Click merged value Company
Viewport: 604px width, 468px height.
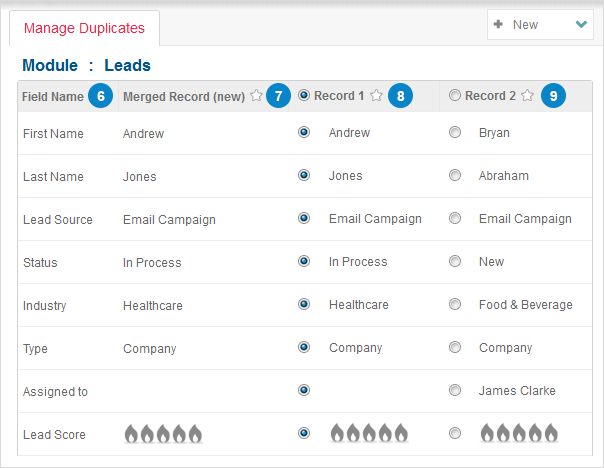149,349
